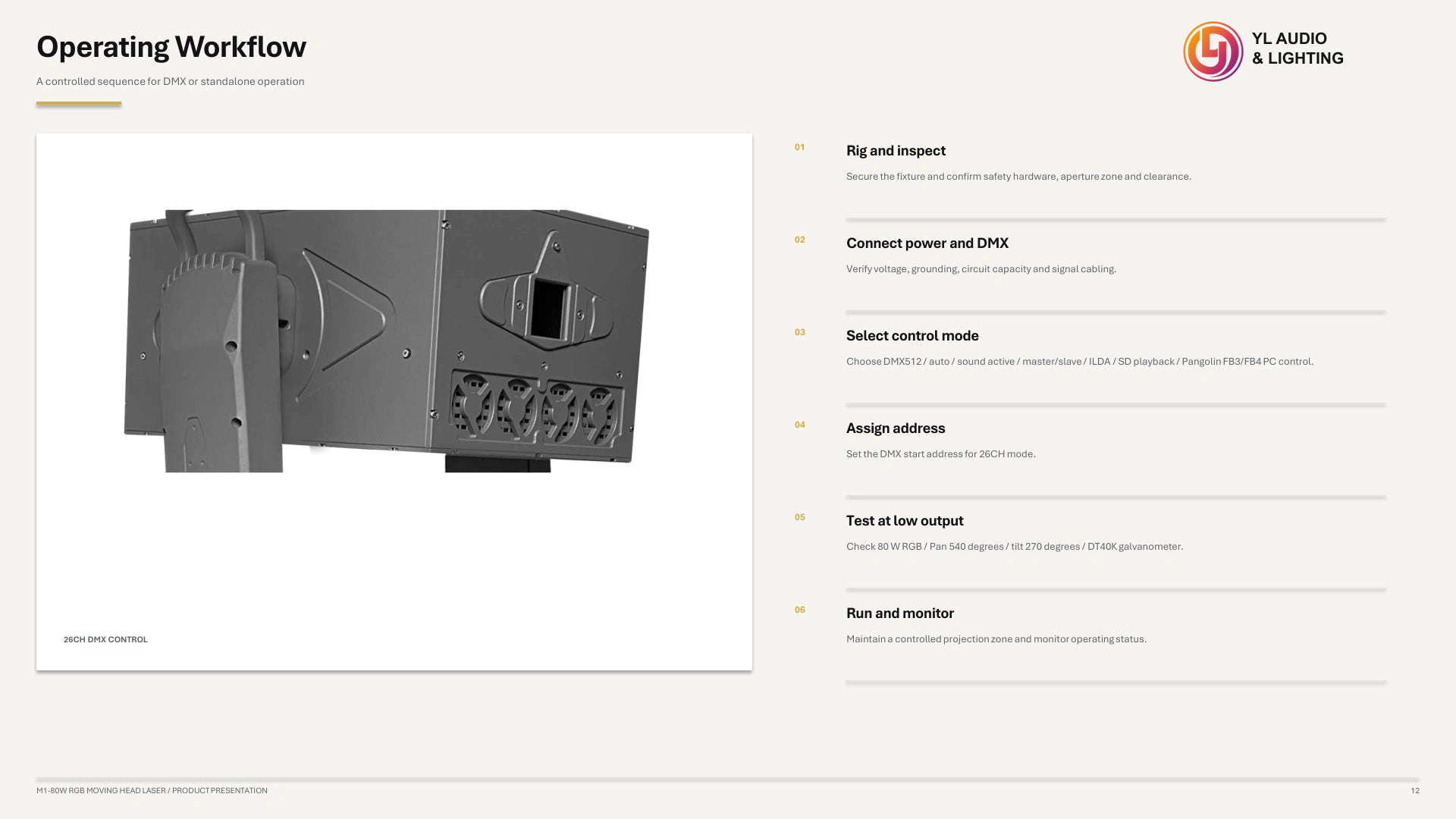This screenshot has width=1456, height=819.
Task: Click the 'Assign address' heading
Action: (x=896, y=428)
